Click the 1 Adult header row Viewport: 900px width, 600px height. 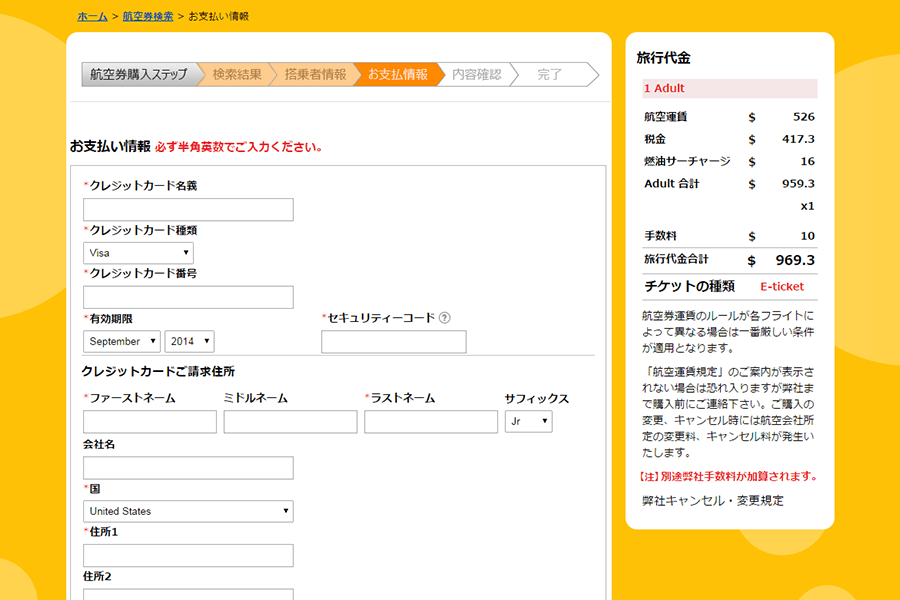coord(730,88)
